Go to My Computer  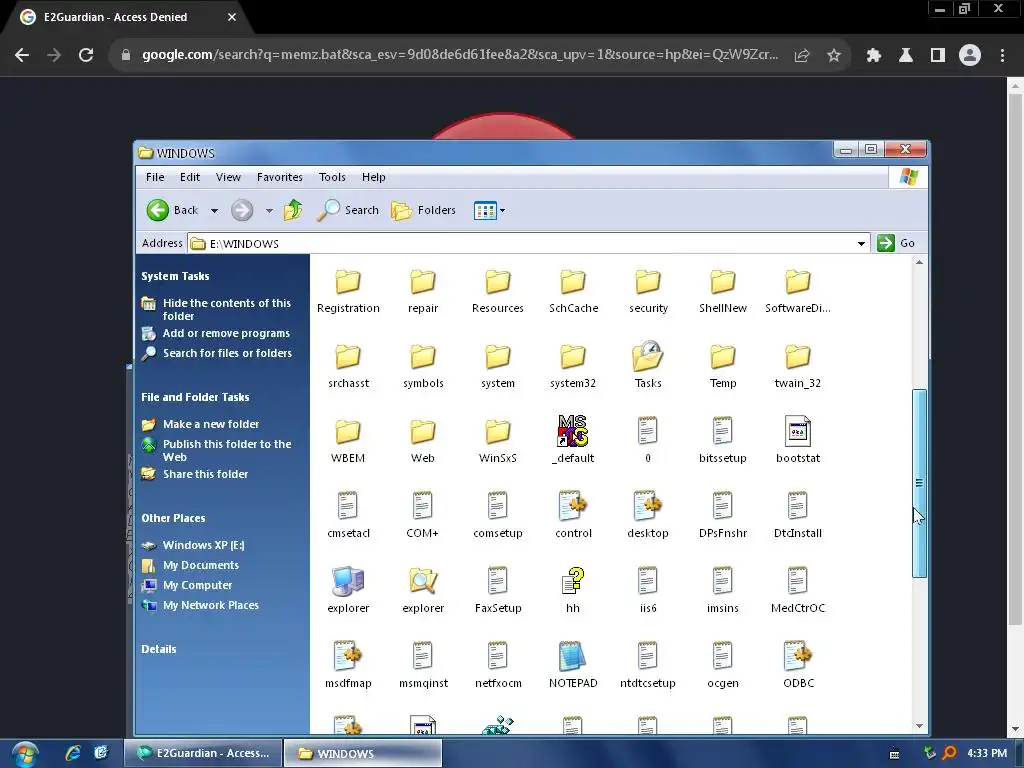point(197,585)
